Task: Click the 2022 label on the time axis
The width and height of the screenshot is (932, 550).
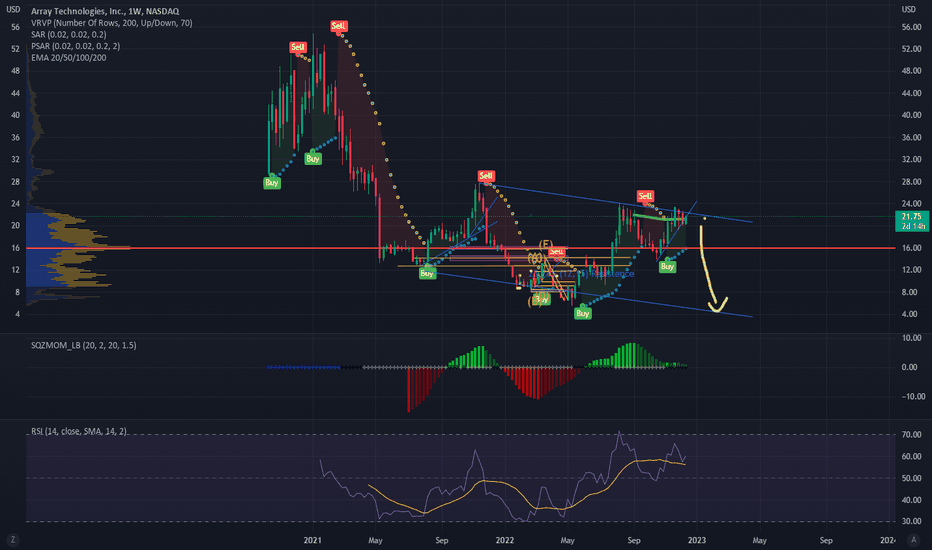Action: pos(505,540)
